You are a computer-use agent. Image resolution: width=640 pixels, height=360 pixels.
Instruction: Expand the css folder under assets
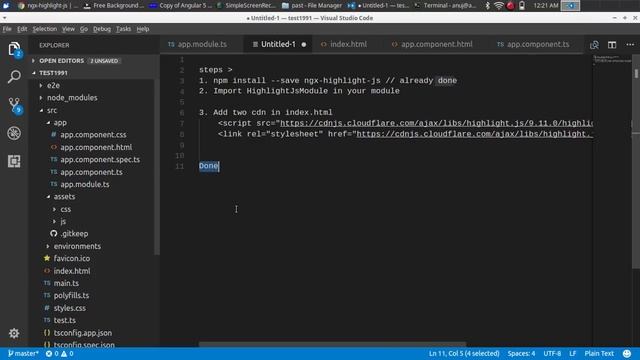click(65, 209)
